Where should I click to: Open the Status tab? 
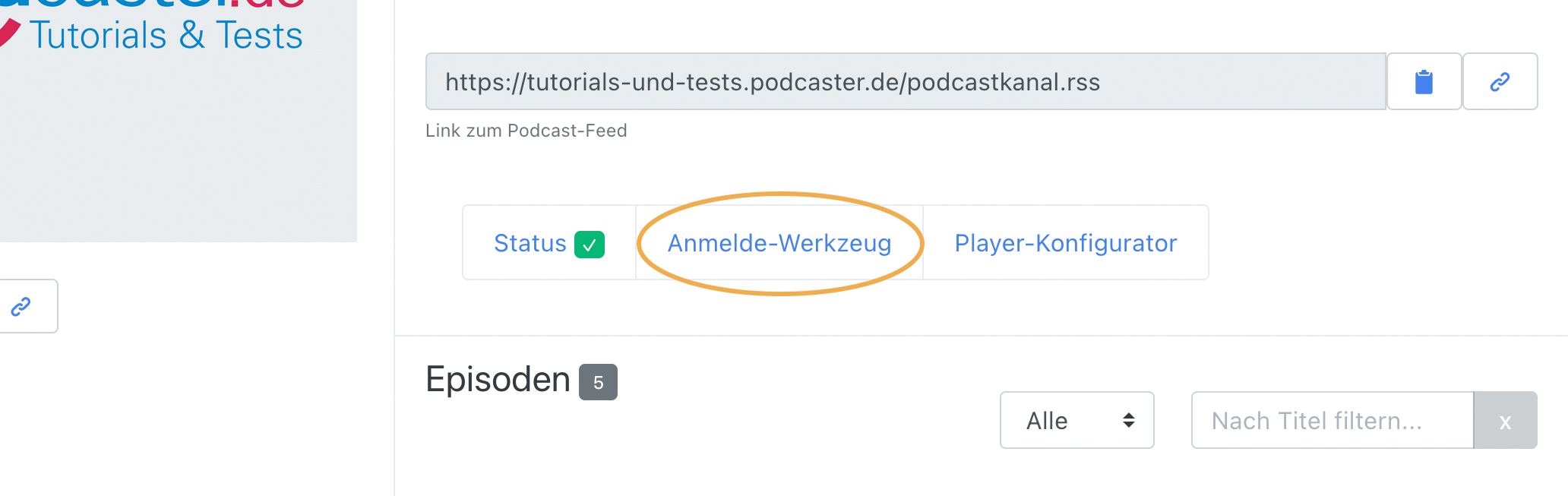[x=549, y=243]
